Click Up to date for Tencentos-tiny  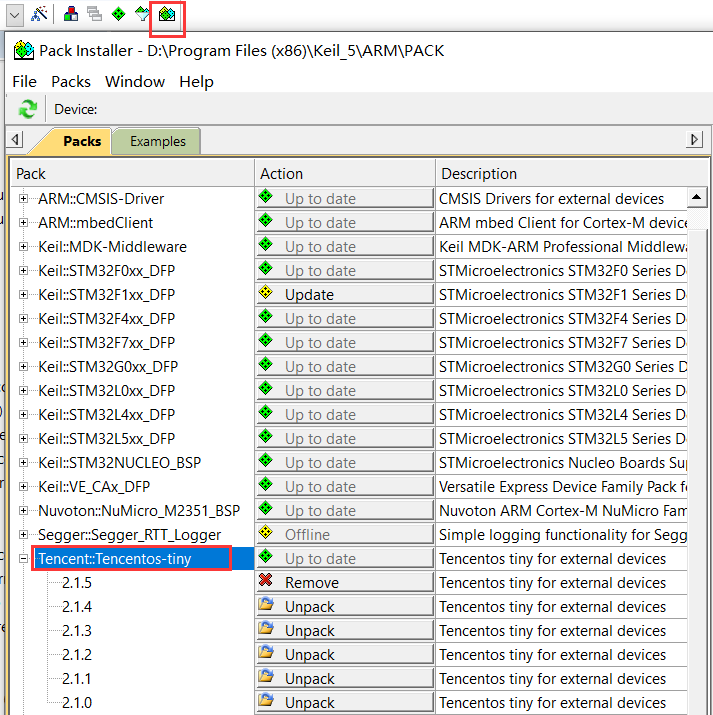345,559
